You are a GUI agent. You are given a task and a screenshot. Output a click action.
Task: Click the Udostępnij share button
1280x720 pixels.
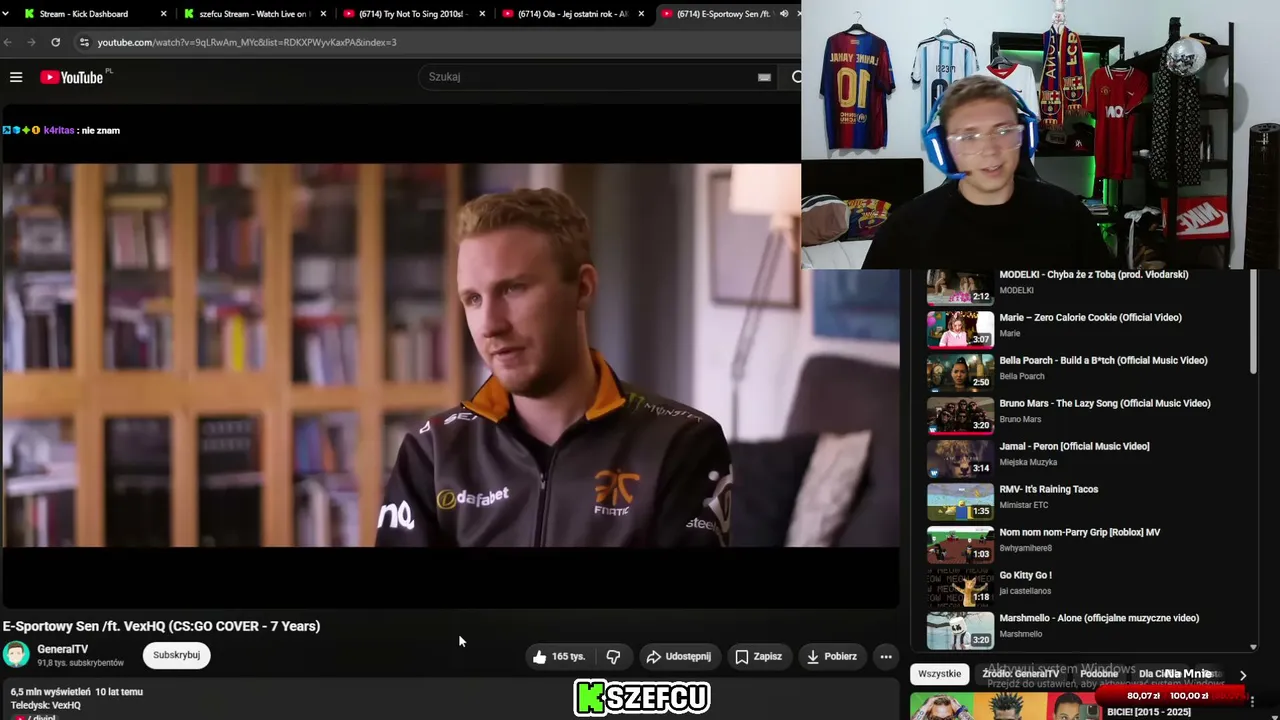[678, 657]
